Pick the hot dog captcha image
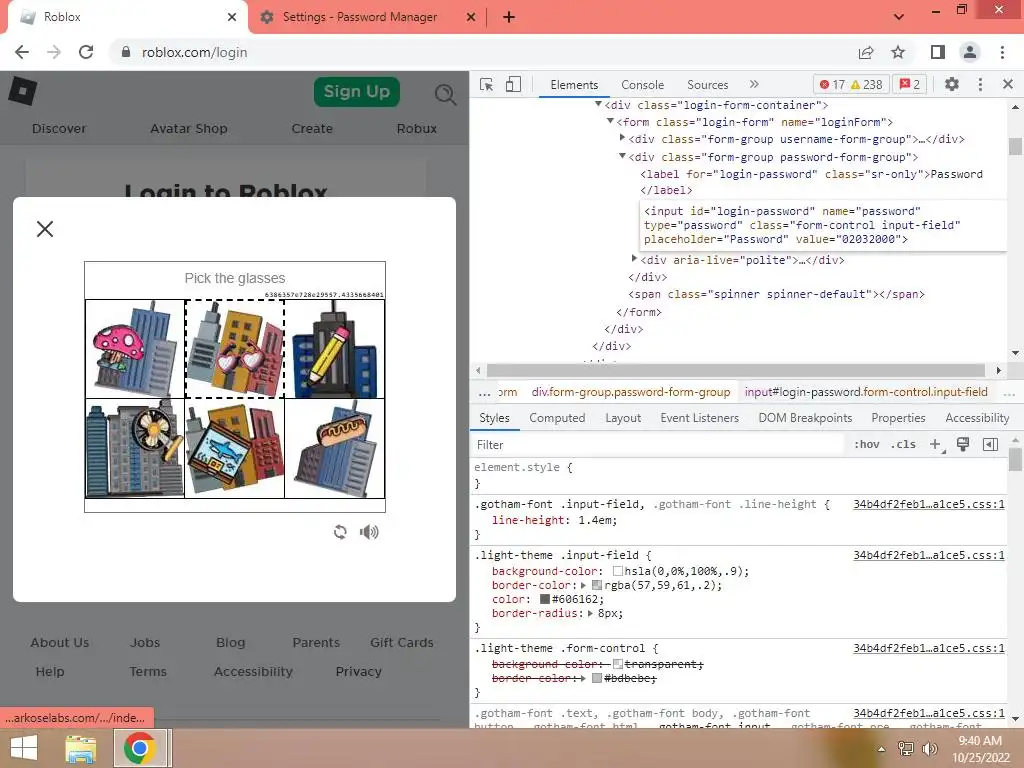The width and height of the screenshot is (1024, 768). click(x=335, y=449)
